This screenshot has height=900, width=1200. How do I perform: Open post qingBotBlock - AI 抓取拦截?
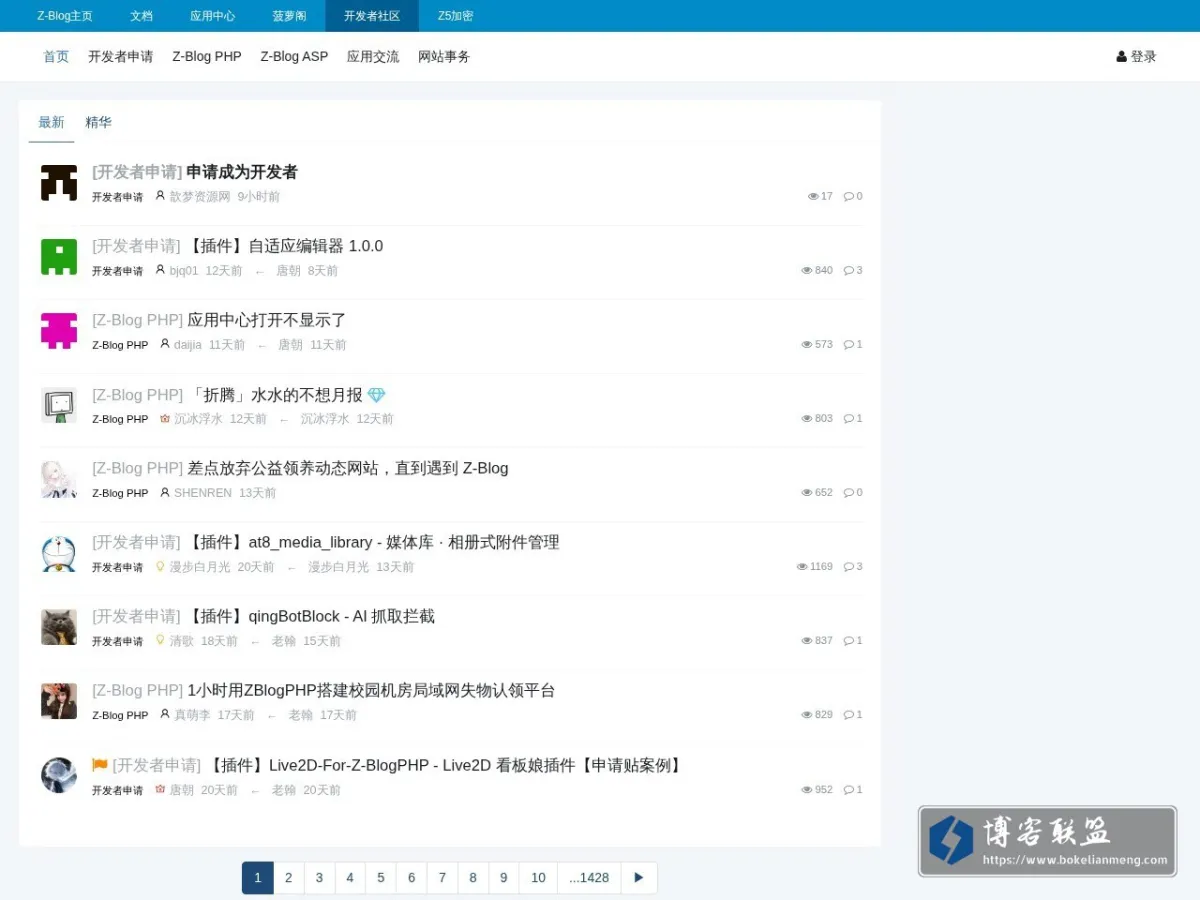311,616
